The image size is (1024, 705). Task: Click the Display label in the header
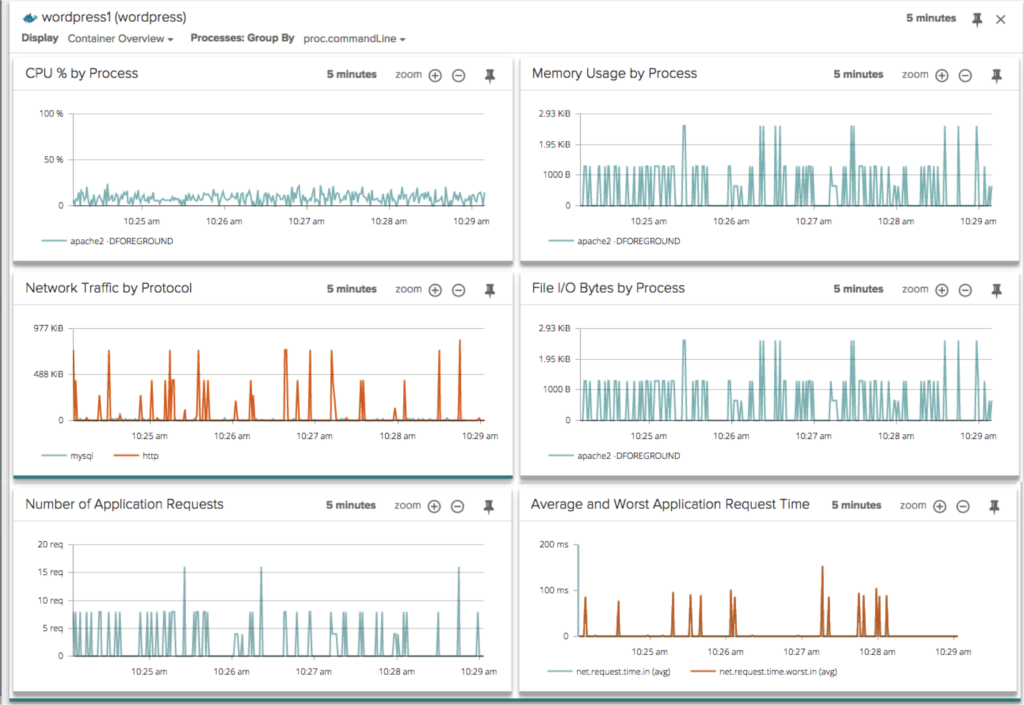pos(40,38)
